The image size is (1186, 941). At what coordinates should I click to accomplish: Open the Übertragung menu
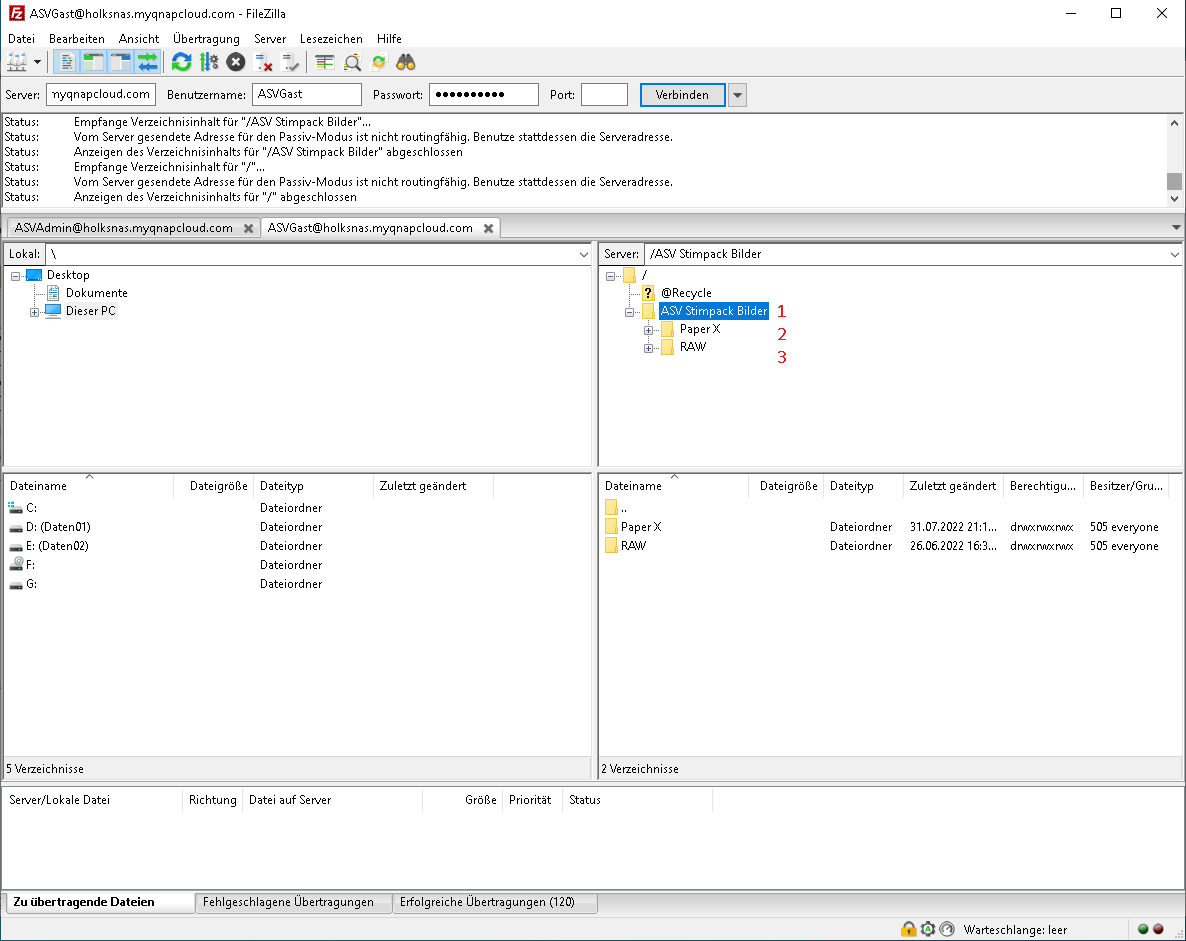(x=206, y=39)
